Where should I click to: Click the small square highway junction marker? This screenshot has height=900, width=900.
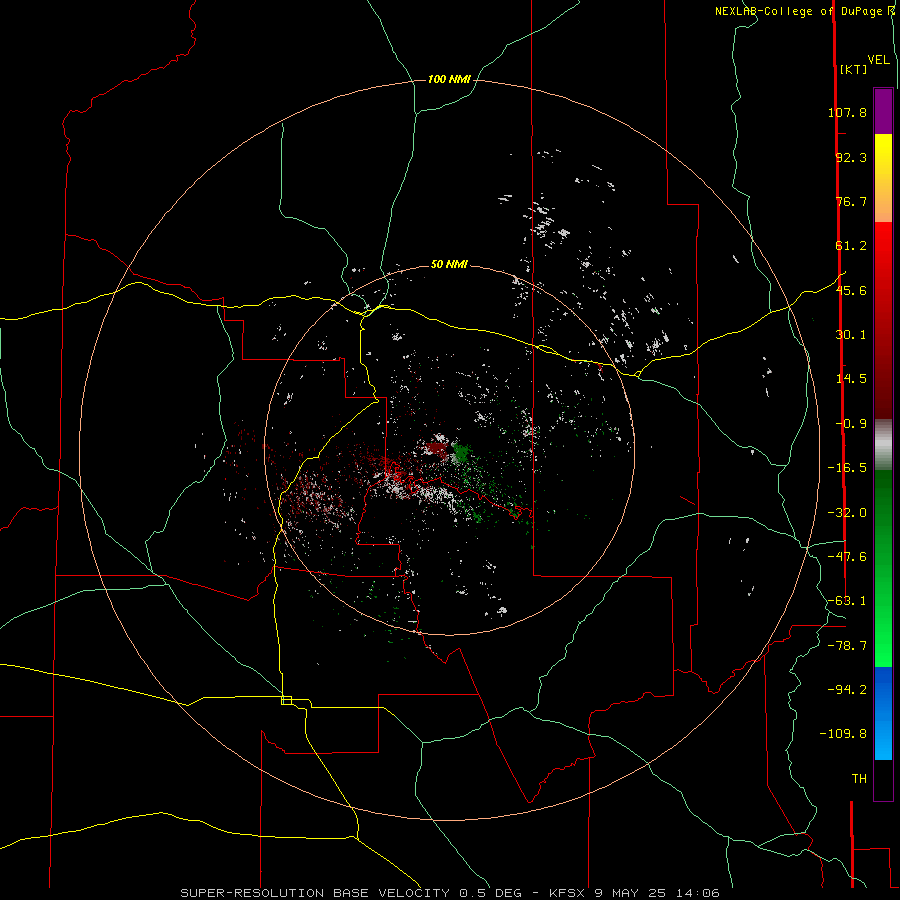tap(286, 700)
